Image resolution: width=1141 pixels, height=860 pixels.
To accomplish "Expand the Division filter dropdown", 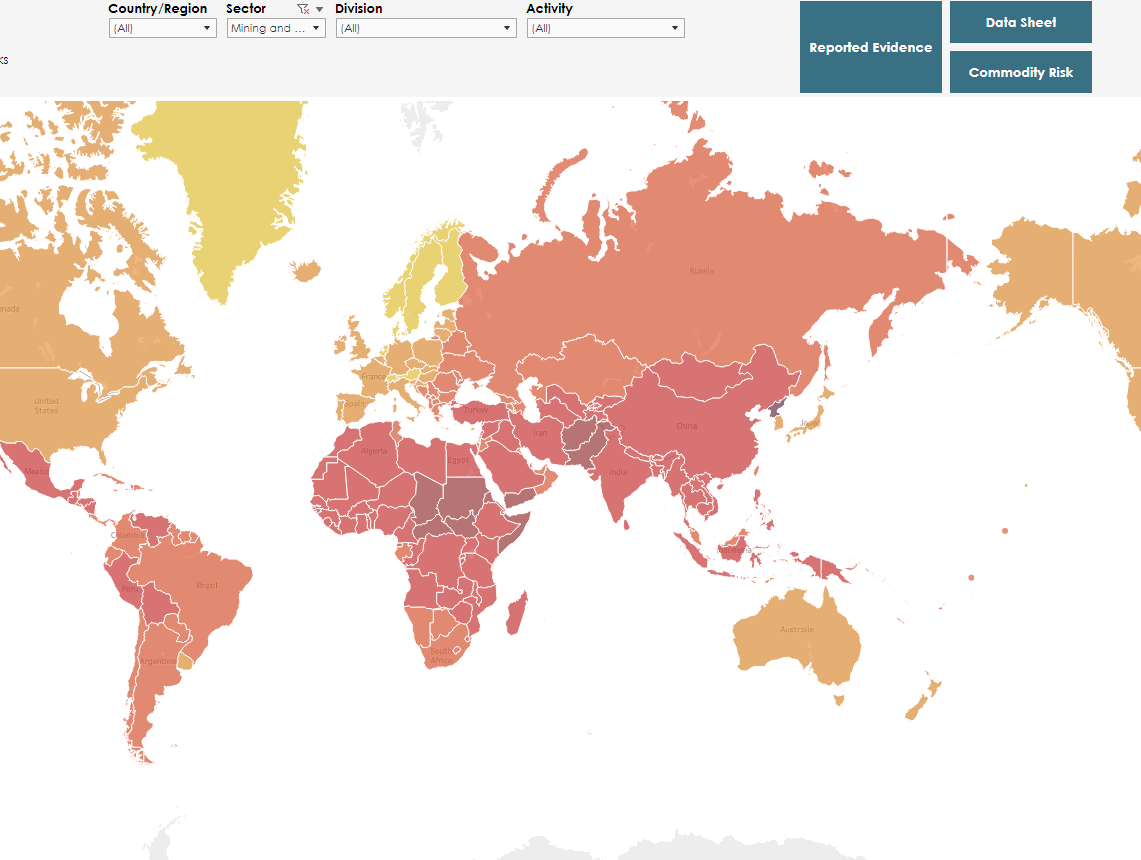I will [x=425, y=28].
